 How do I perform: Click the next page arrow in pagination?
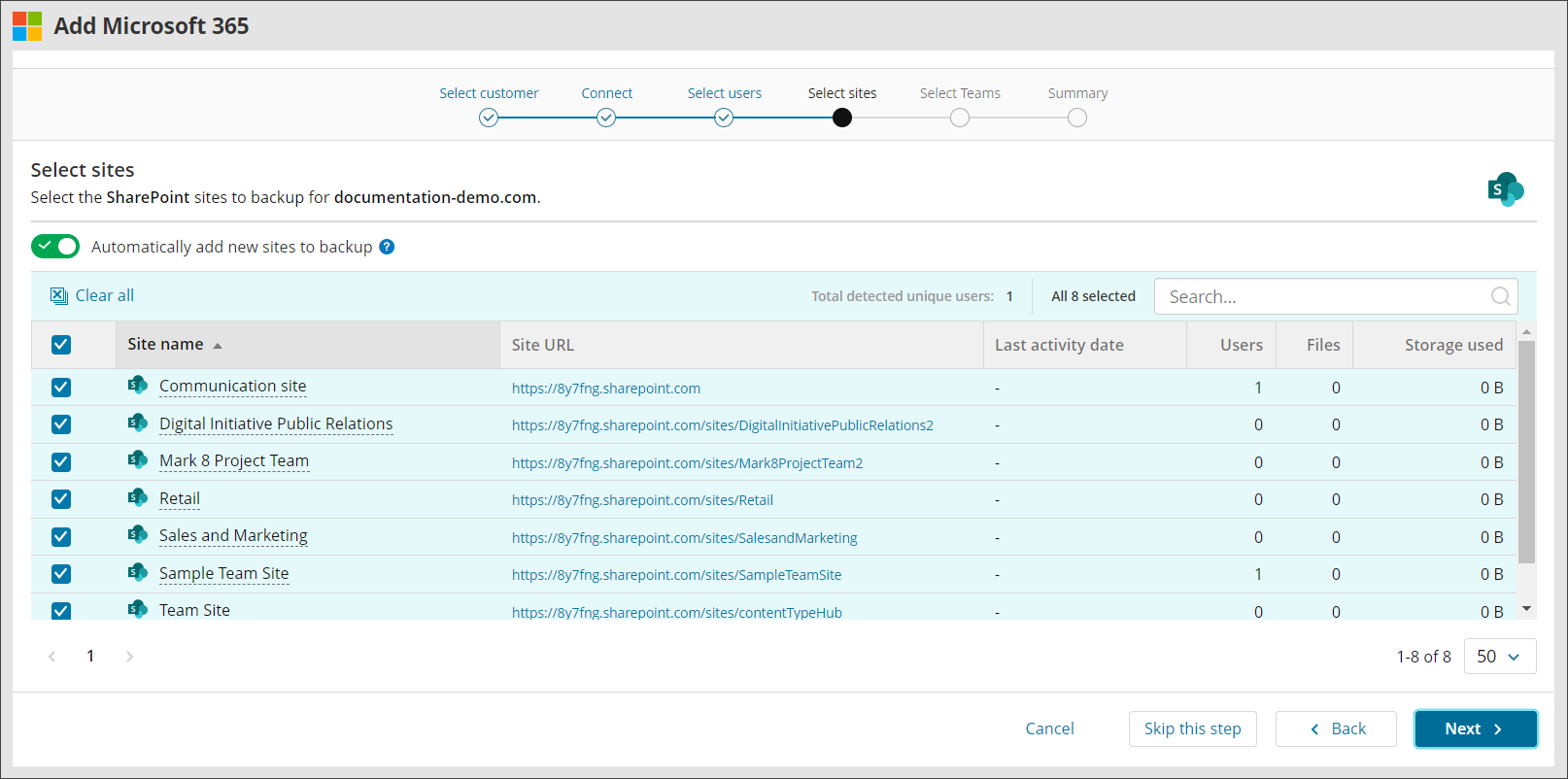(130, 657)
